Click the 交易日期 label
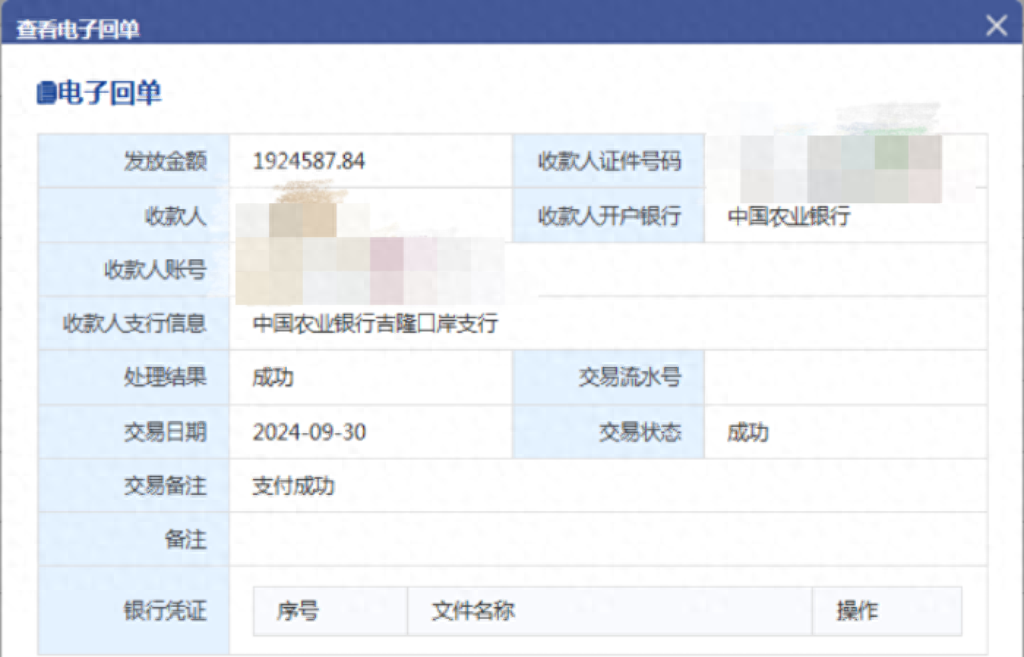Image resolution: width=1024 pixels, height=657 pixels. coord(165,432)
